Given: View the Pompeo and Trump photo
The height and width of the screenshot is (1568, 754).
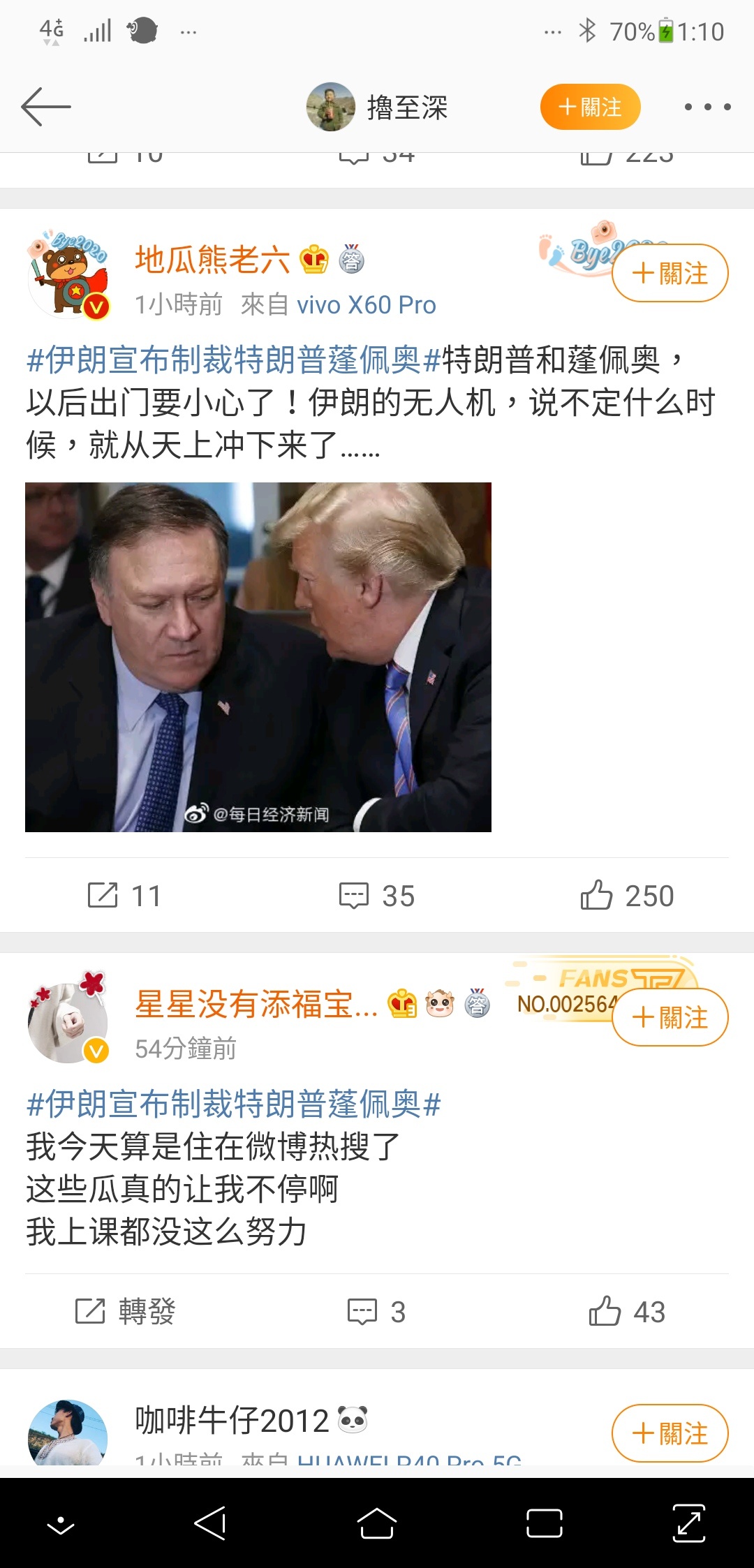Looking at the screenshot, I should pyautogui.click(x=258, y=657).
